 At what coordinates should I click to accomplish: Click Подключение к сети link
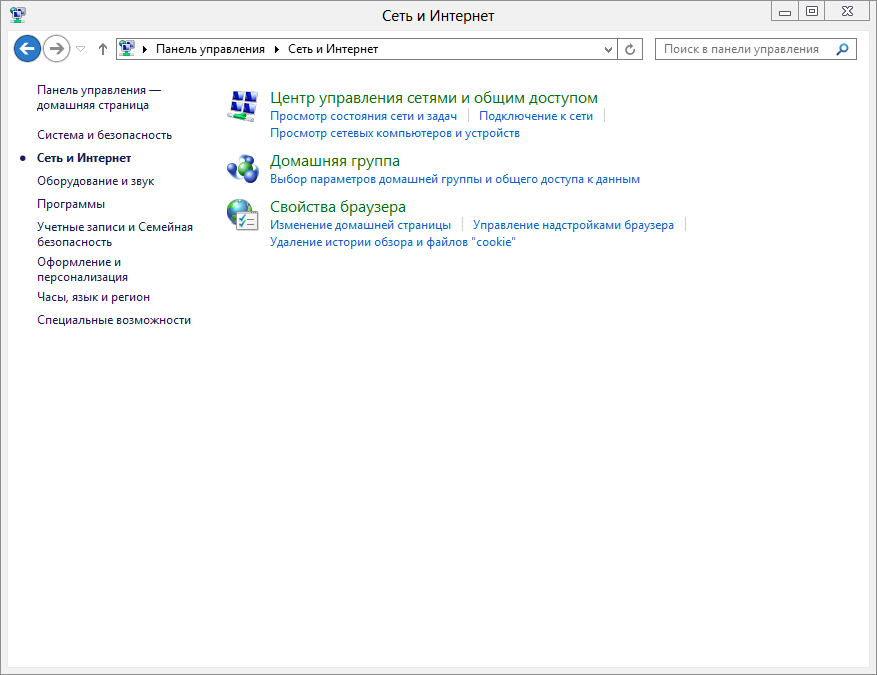point(535,116)
